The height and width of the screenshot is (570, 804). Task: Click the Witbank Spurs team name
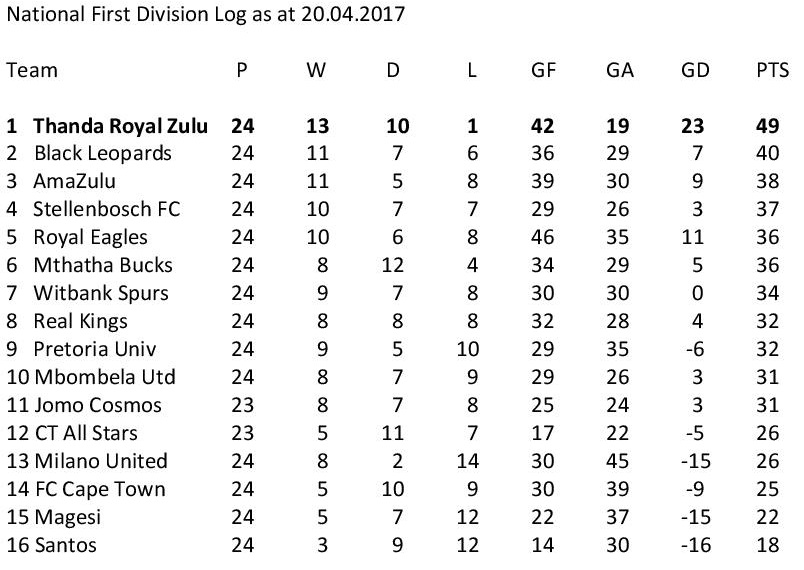pos(100,294)
